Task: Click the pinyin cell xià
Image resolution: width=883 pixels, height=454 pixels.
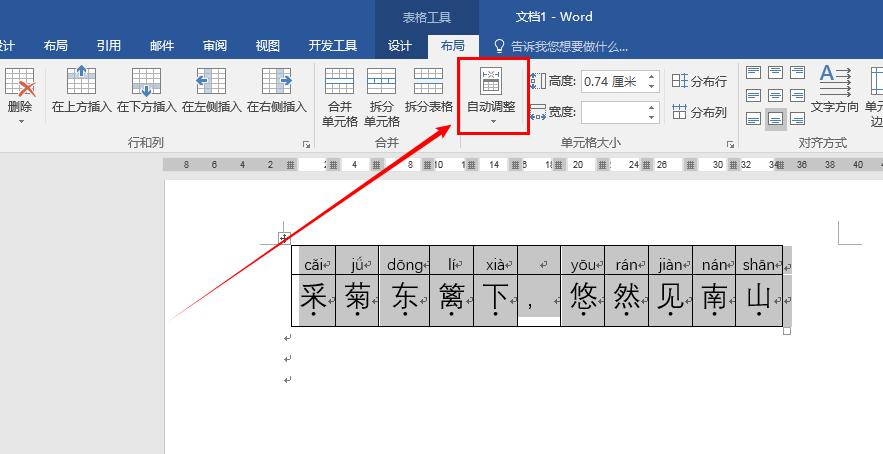Action: coord(496,260)
